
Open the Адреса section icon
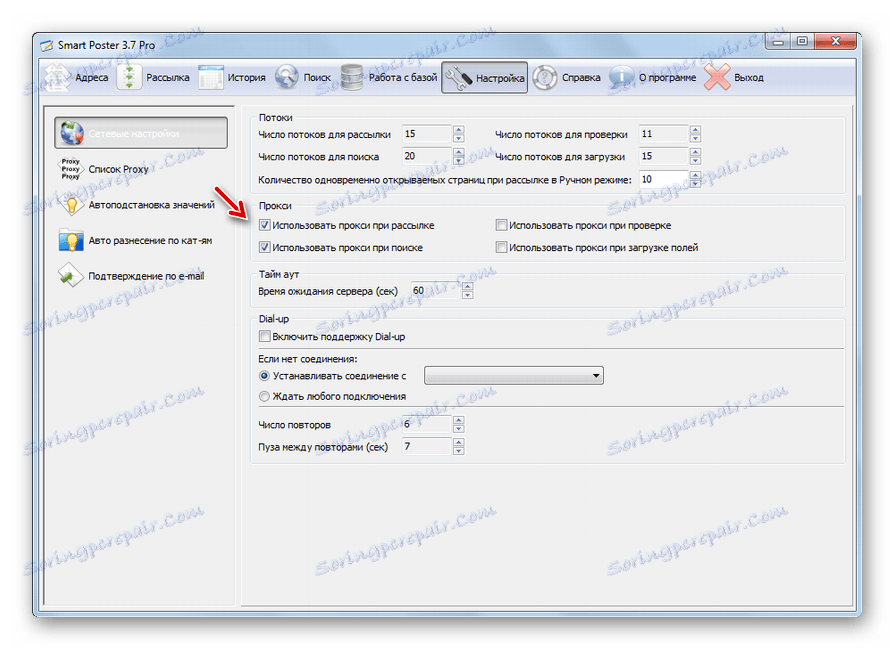tap(57, 77)
